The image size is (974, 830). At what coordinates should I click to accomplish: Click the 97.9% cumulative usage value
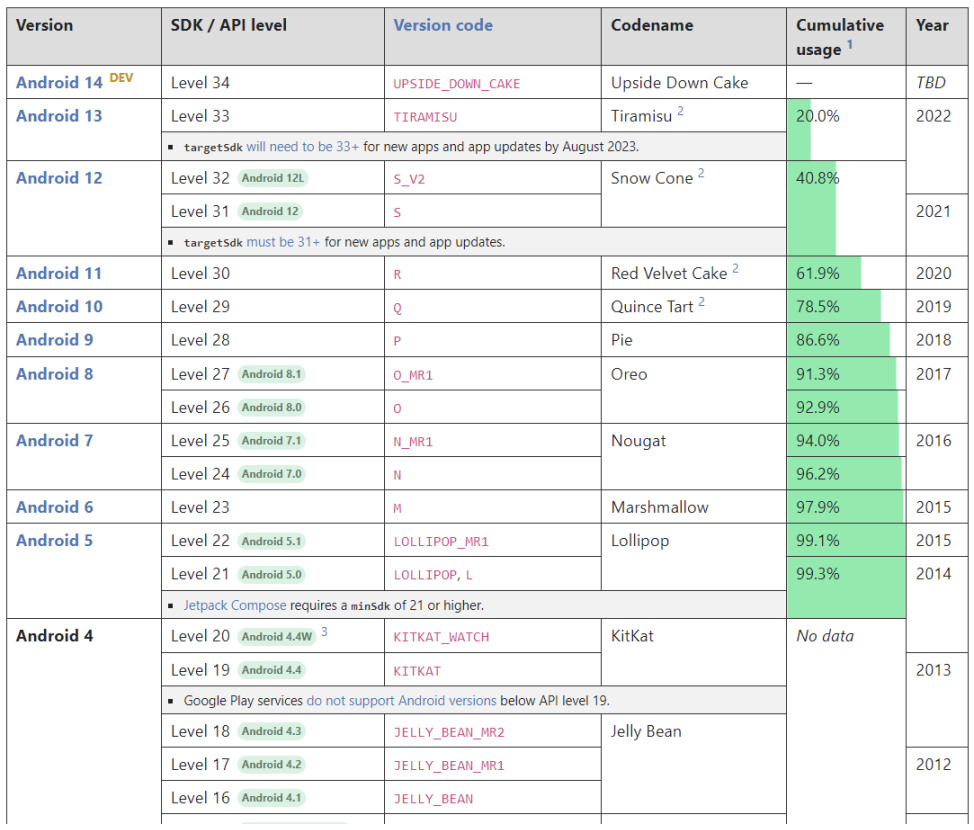[x=817, y=508]
